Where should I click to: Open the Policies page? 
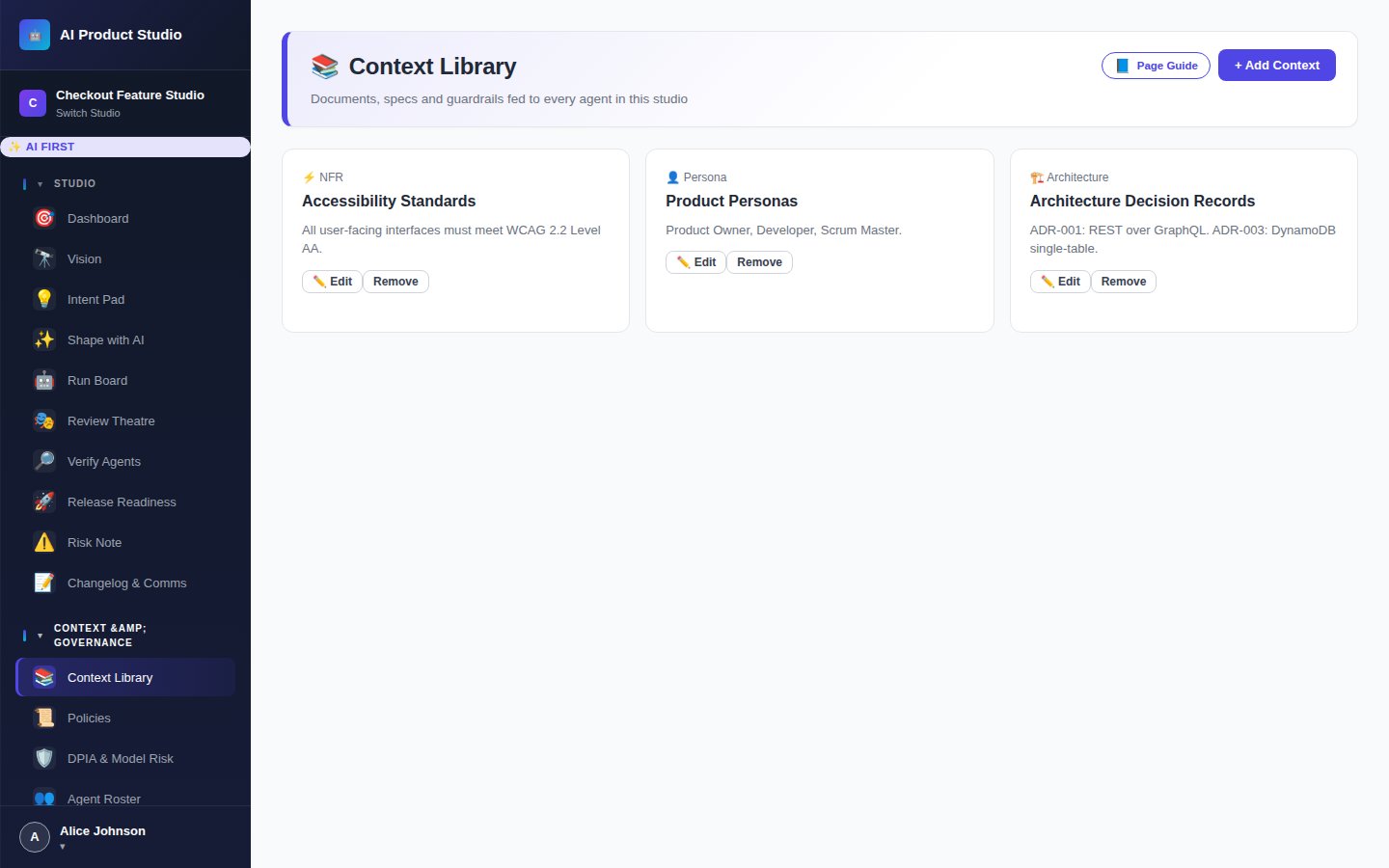click(125, 718)
